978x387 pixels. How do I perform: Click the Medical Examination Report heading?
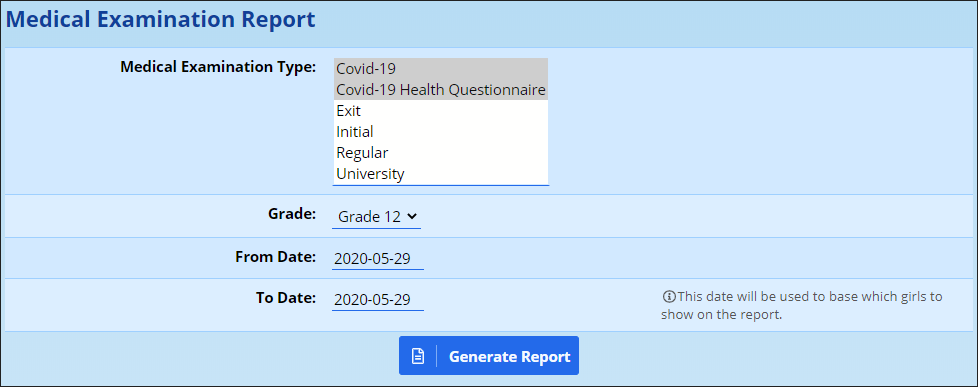tap(160, 19)
